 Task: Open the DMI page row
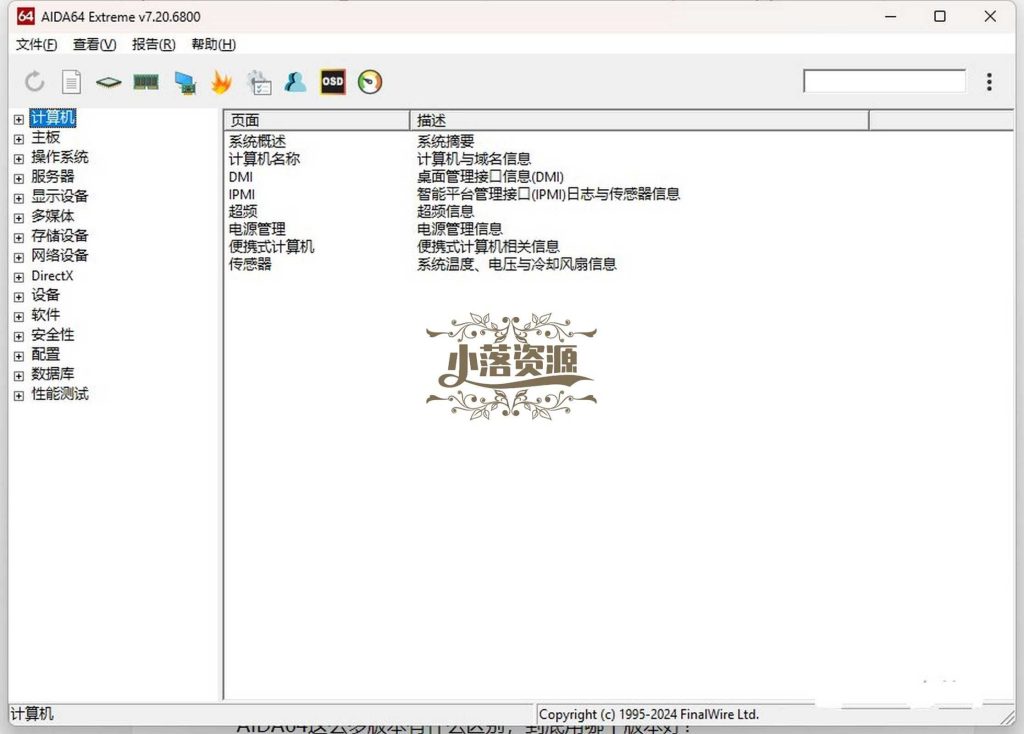pyautogui.click(x=240, y=177)
